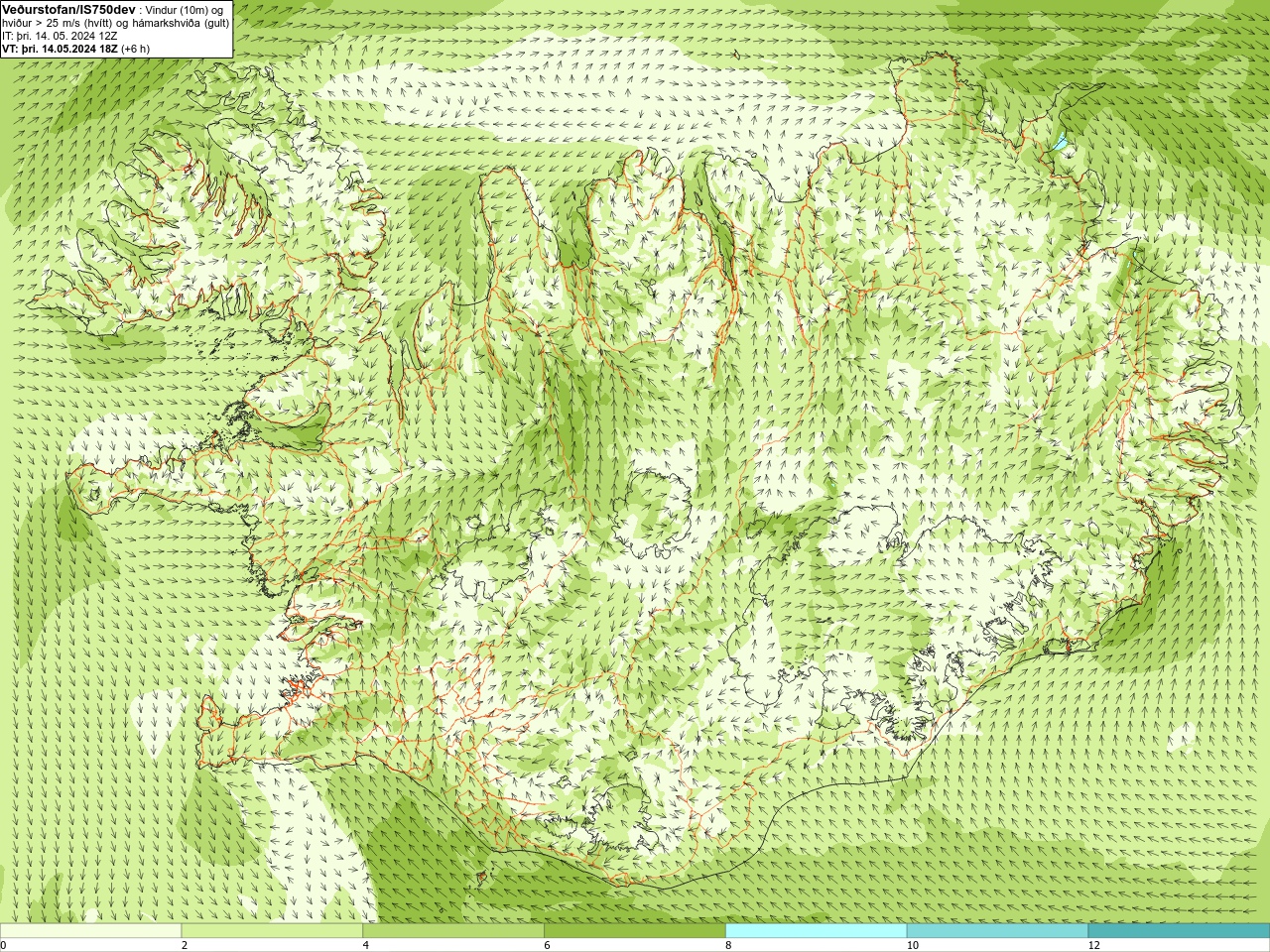Image resolution: width=1270 pixels, height=952 pixels.
Task: Click the teal legend swatch above 12 m/s
Action: [x=1179, y=931]
